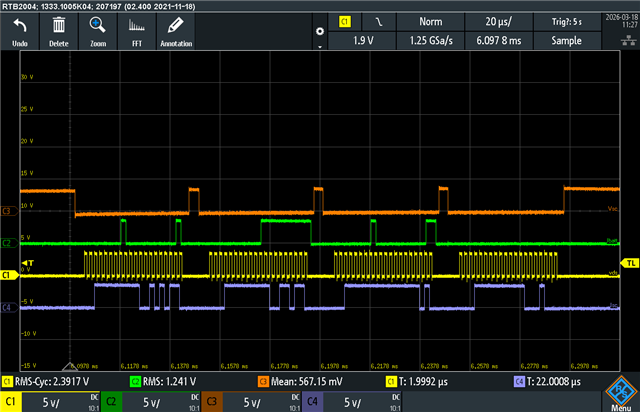This screenshot has height=412, width=640.
Task: Select the C3 channel button
Action: 212,402
